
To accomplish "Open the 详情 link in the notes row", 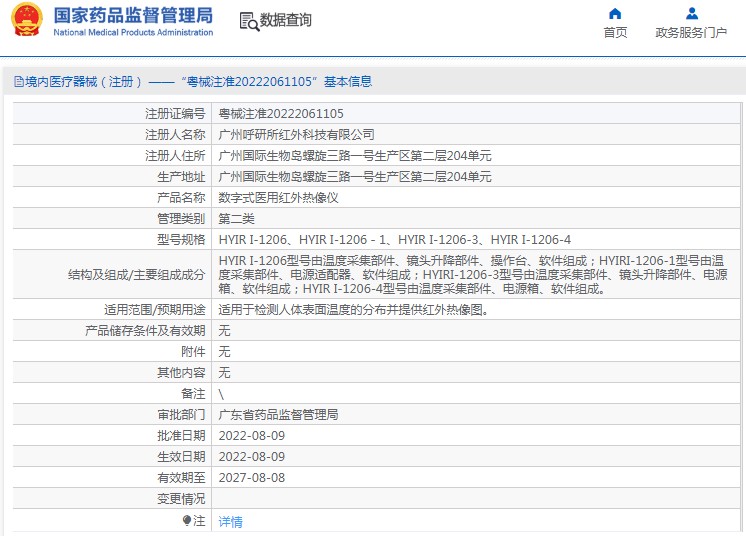I will coord(230,521).
